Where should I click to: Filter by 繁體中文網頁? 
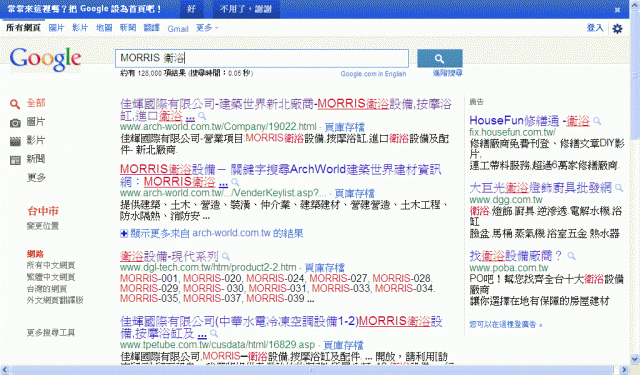click(x=51, y=277)
